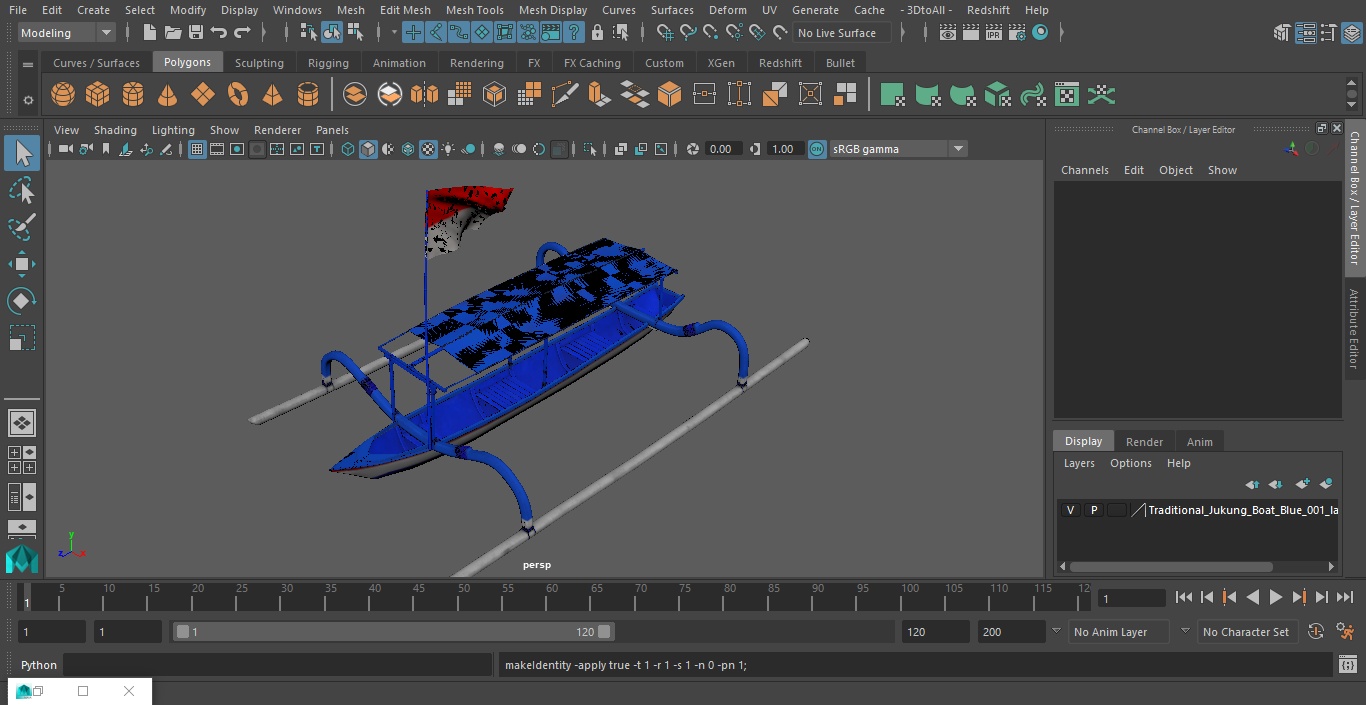
Task: Switch to the Sculpting shelf tab
Action: point(259,63)
